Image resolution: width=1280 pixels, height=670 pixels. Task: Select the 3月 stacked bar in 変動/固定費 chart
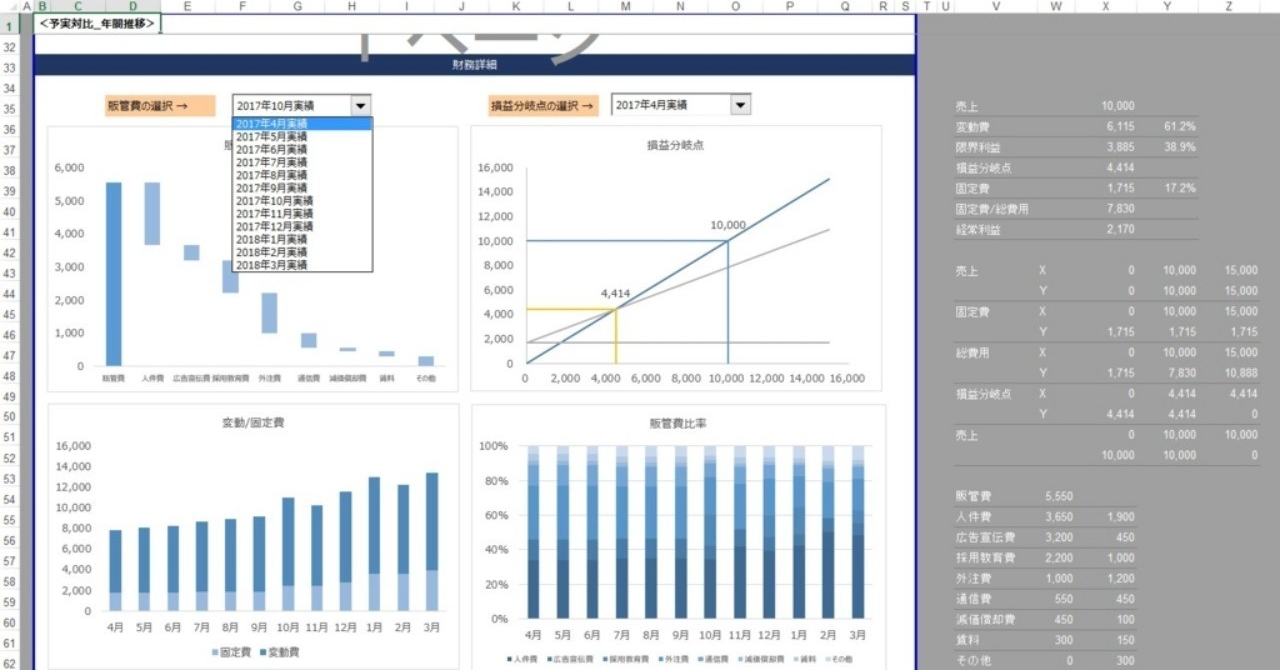[x=432, y=542]
